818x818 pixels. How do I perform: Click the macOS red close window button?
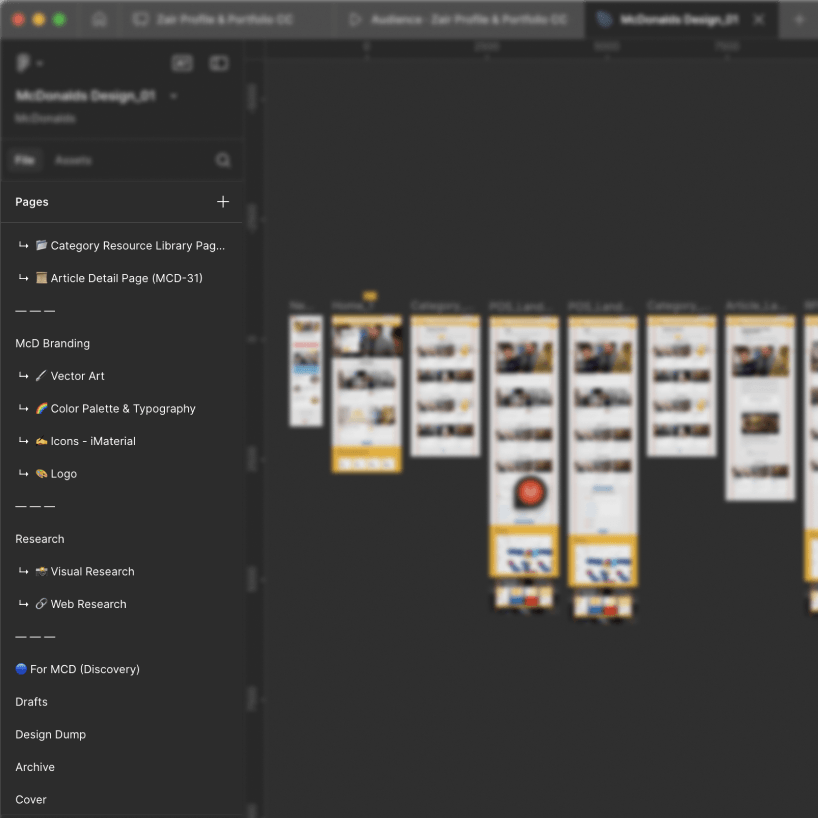(18, 20)
